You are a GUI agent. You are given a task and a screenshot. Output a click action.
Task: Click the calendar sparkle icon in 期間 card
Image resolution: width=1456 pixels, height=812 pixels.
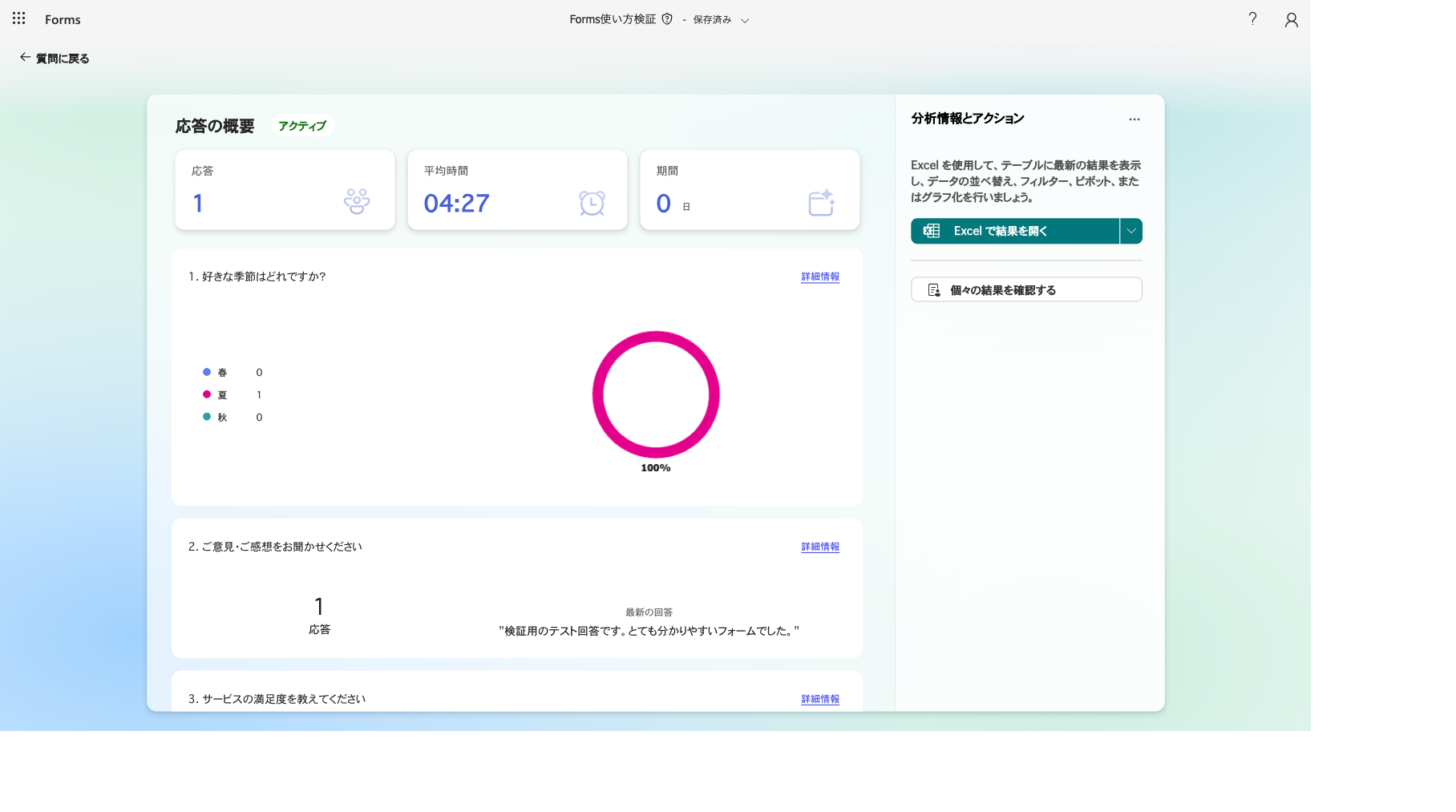coord(822,203)
